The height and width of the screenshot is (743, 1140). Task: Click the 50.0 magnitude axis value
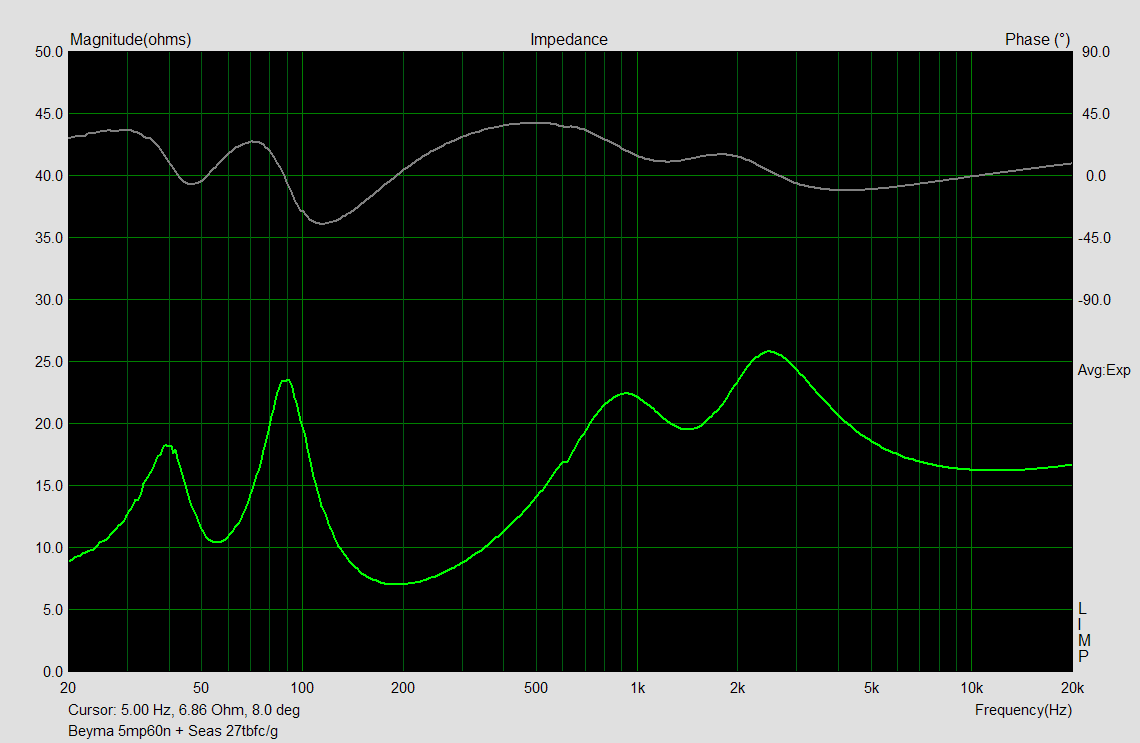(x=49, y=52)
